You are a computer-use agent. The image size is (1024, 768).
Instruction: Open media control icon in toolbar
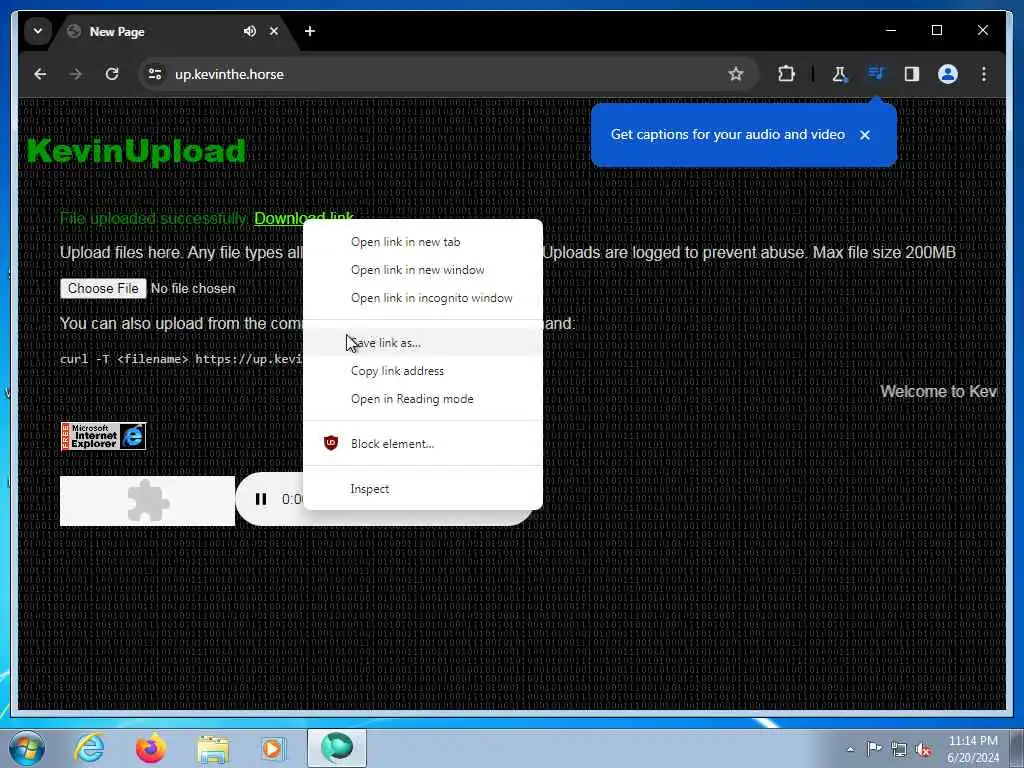pos(876,74)
